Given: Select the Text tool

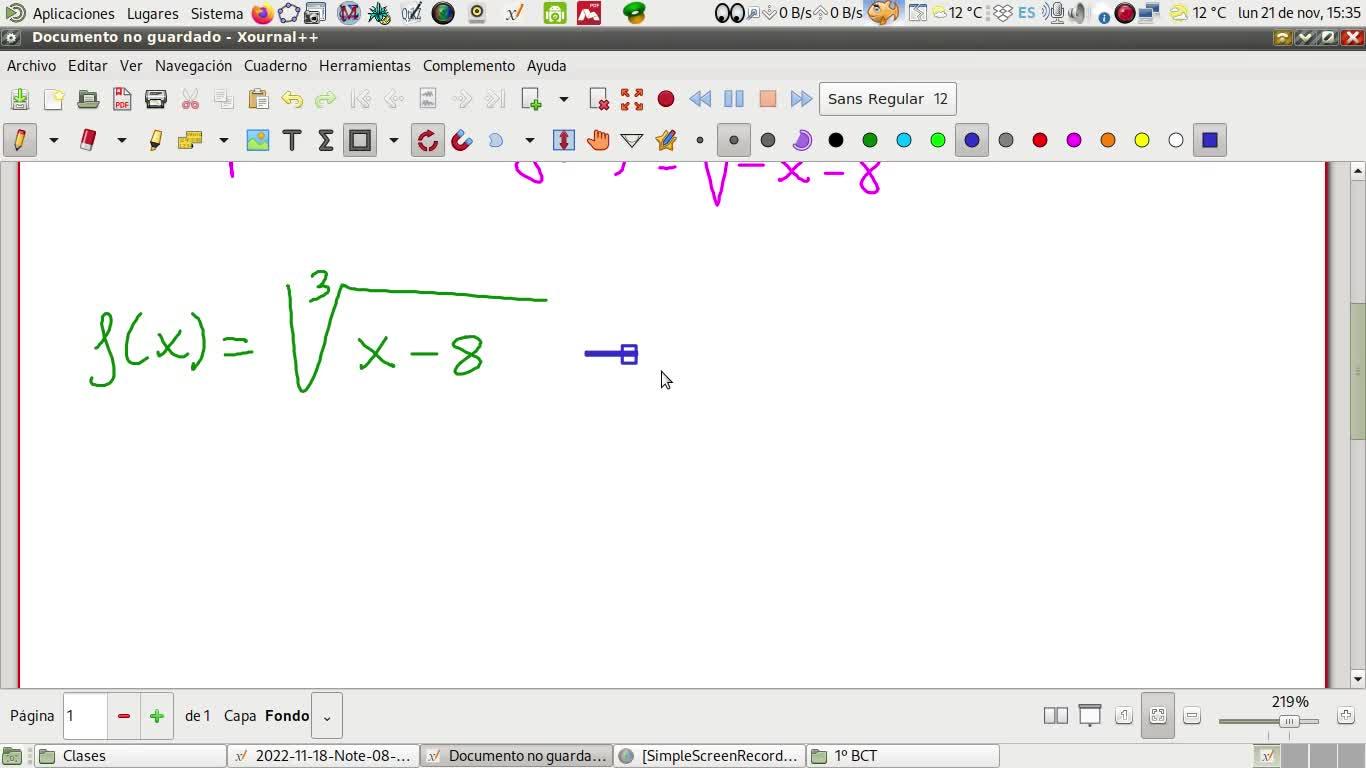Looking at the screenshot, I should click(x=292, y=140).
